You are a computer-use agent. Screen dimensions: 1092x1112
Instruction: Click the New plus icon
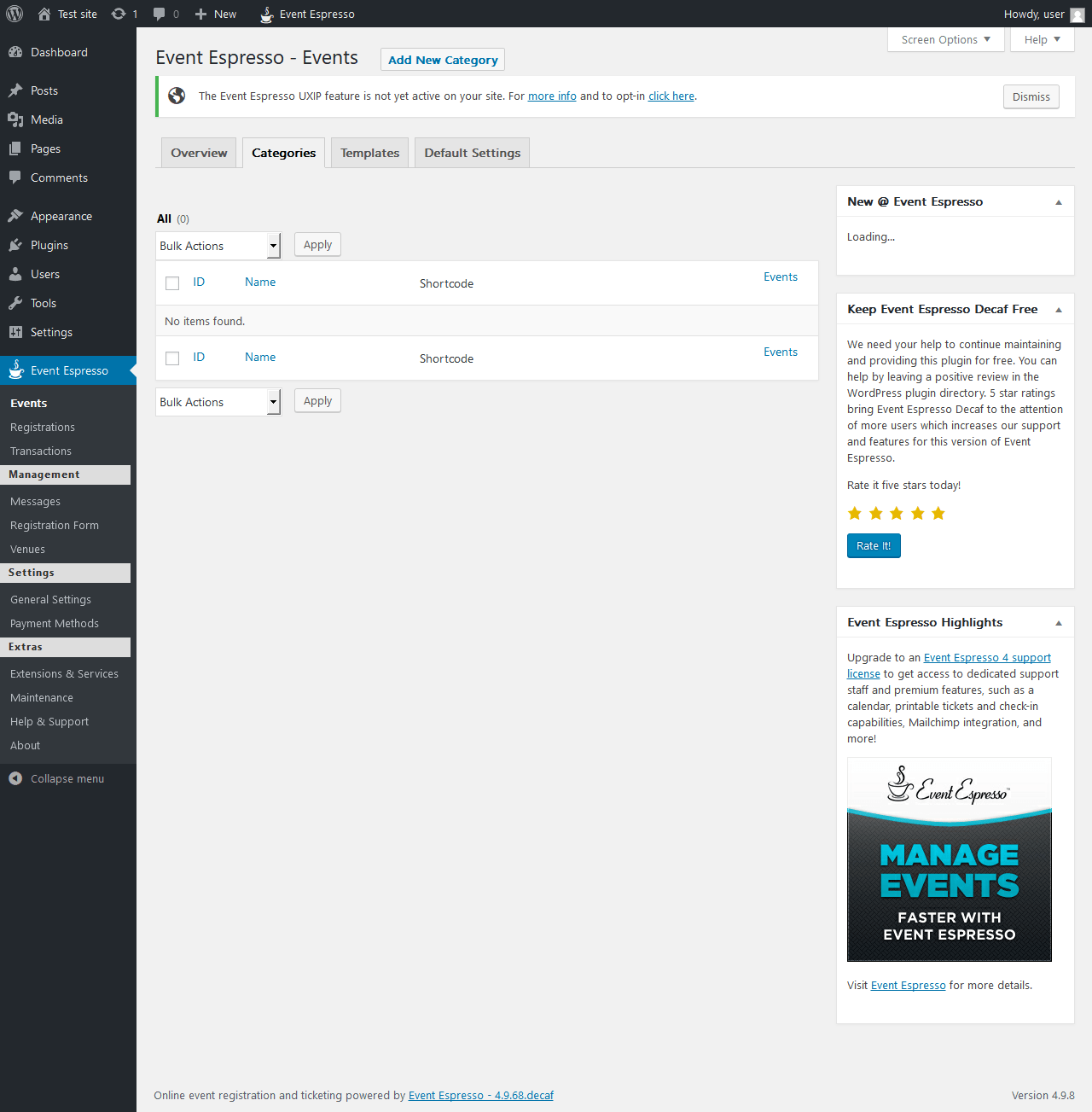200,14
